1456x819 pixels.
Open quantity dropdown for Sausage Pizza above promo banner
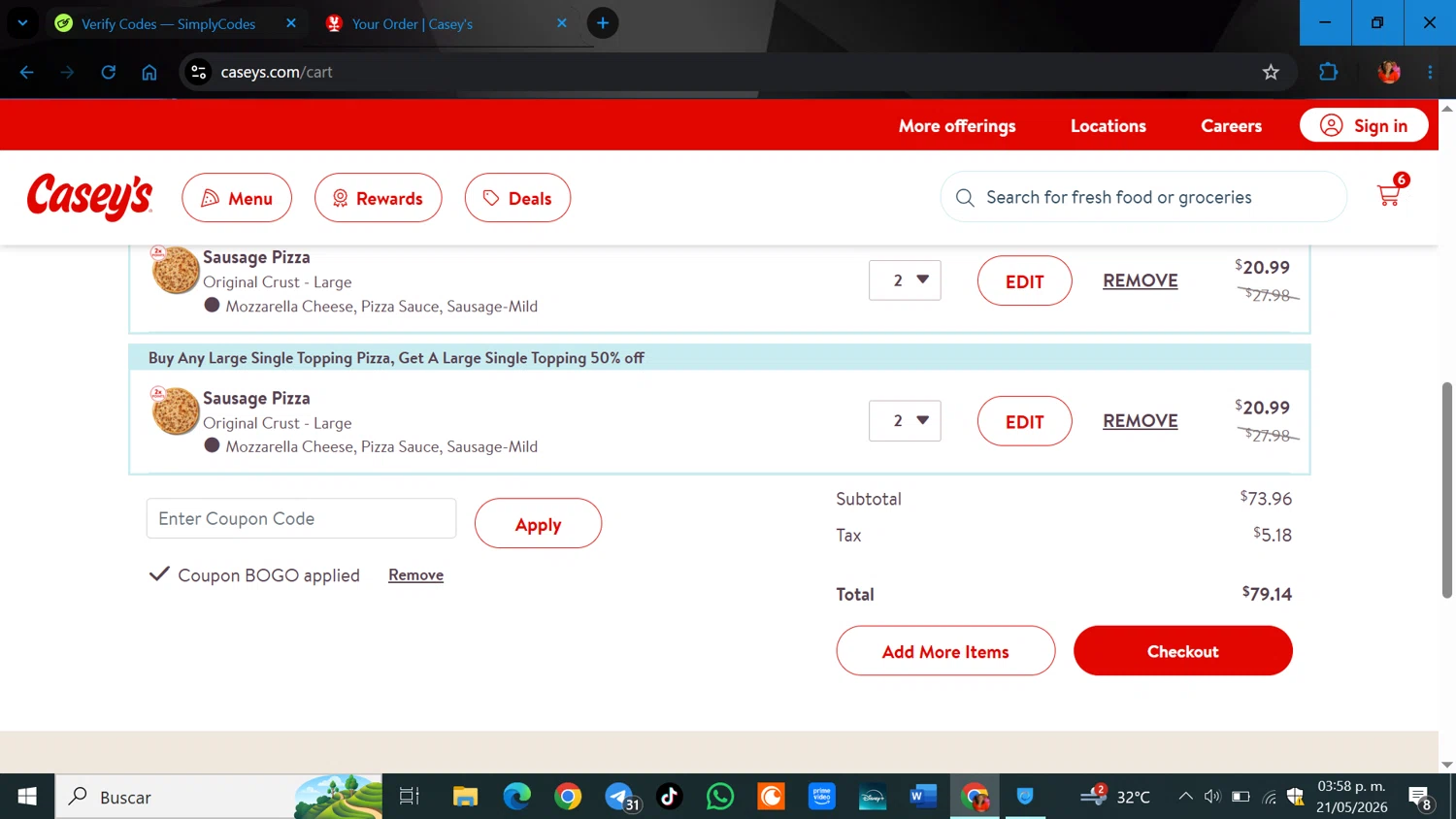(905, 280)
